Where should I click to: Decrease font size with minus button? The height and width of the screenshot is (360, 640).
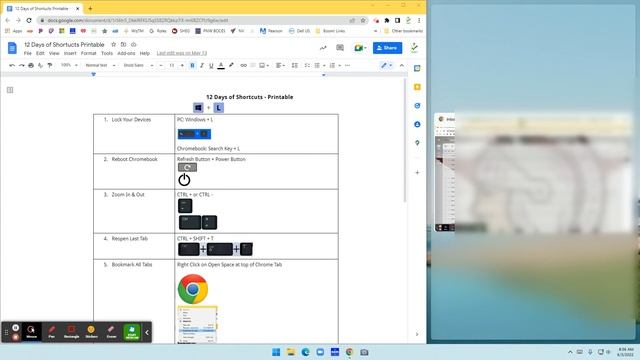[161, 65]
